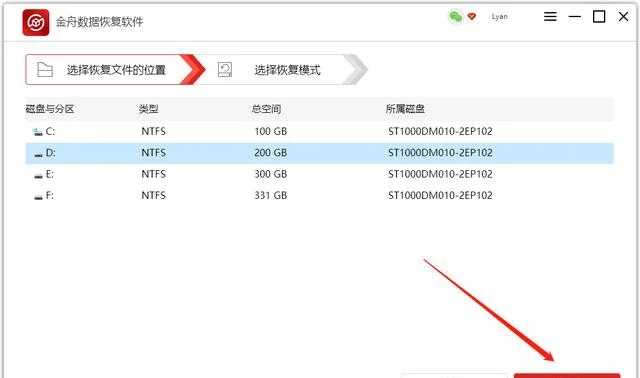640x378 pixels.
Task: Sort by 磁盘与分区 column header
Action: tap(50, 109)
